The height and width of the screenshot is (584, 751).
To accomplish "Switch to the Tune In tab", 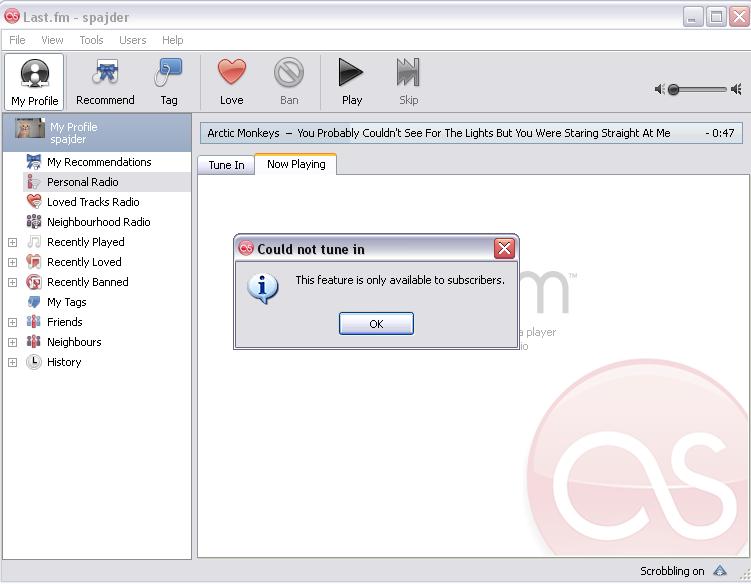I will point(226,165).
